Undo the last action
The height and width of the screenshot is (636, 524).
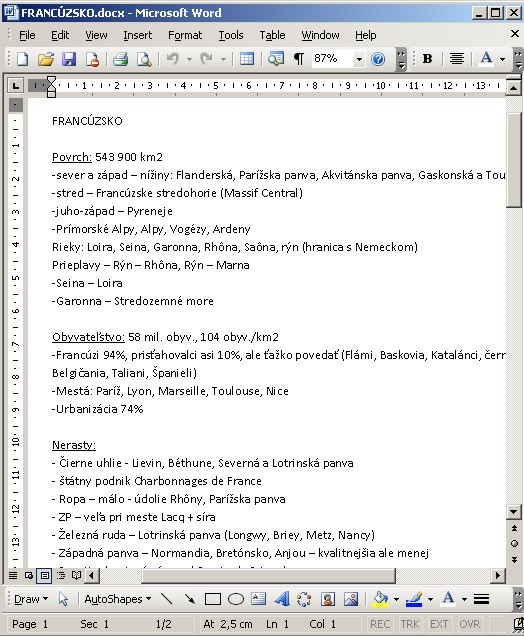[172, 59]
